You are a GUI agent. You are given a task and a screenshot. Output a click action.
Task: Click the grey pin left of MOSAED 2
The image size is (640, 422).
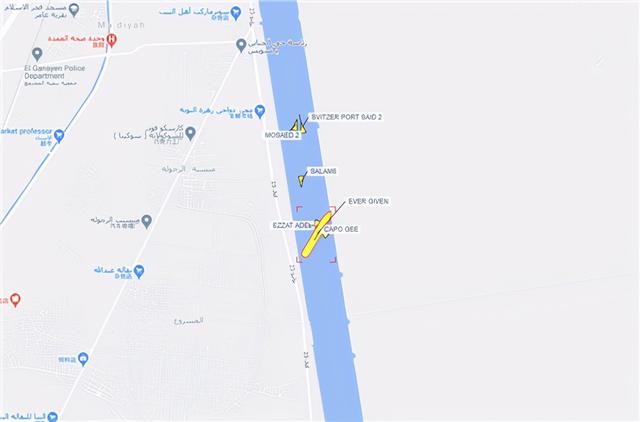tap(190, 133)
